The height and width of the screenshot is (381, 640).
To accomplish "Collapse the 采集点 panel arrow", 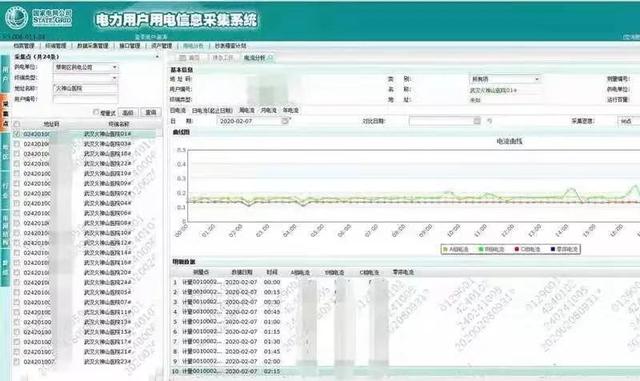I will click(157, 57).
